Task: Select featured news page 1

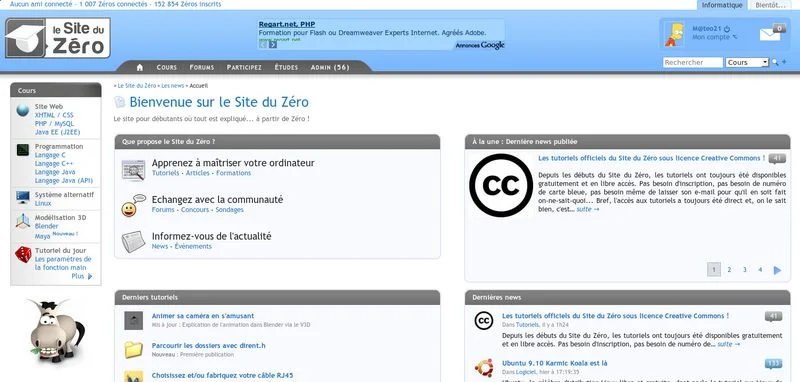Action: [714, 270]
